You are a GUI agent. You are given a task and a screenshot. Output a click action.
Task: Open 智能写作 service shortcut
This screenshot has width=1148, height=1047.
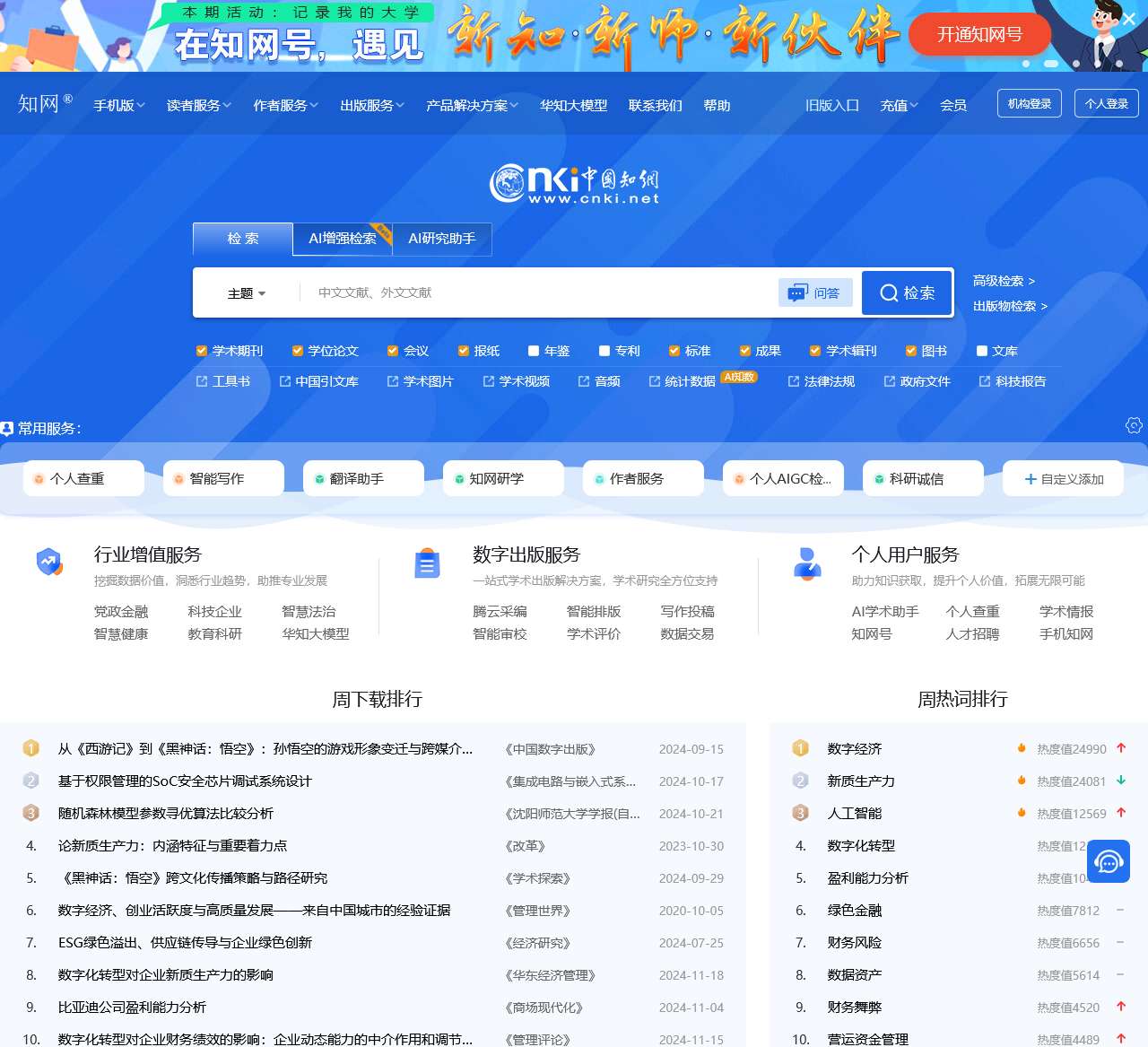click(x=223, y=478)
